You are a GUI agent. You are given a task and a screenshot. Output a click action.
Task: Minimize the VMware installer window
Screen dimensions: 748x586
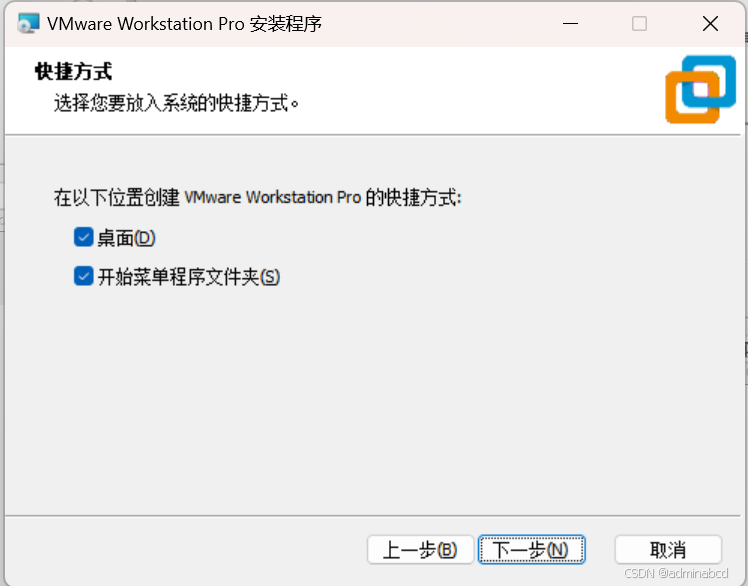click(x=570, y=23)
